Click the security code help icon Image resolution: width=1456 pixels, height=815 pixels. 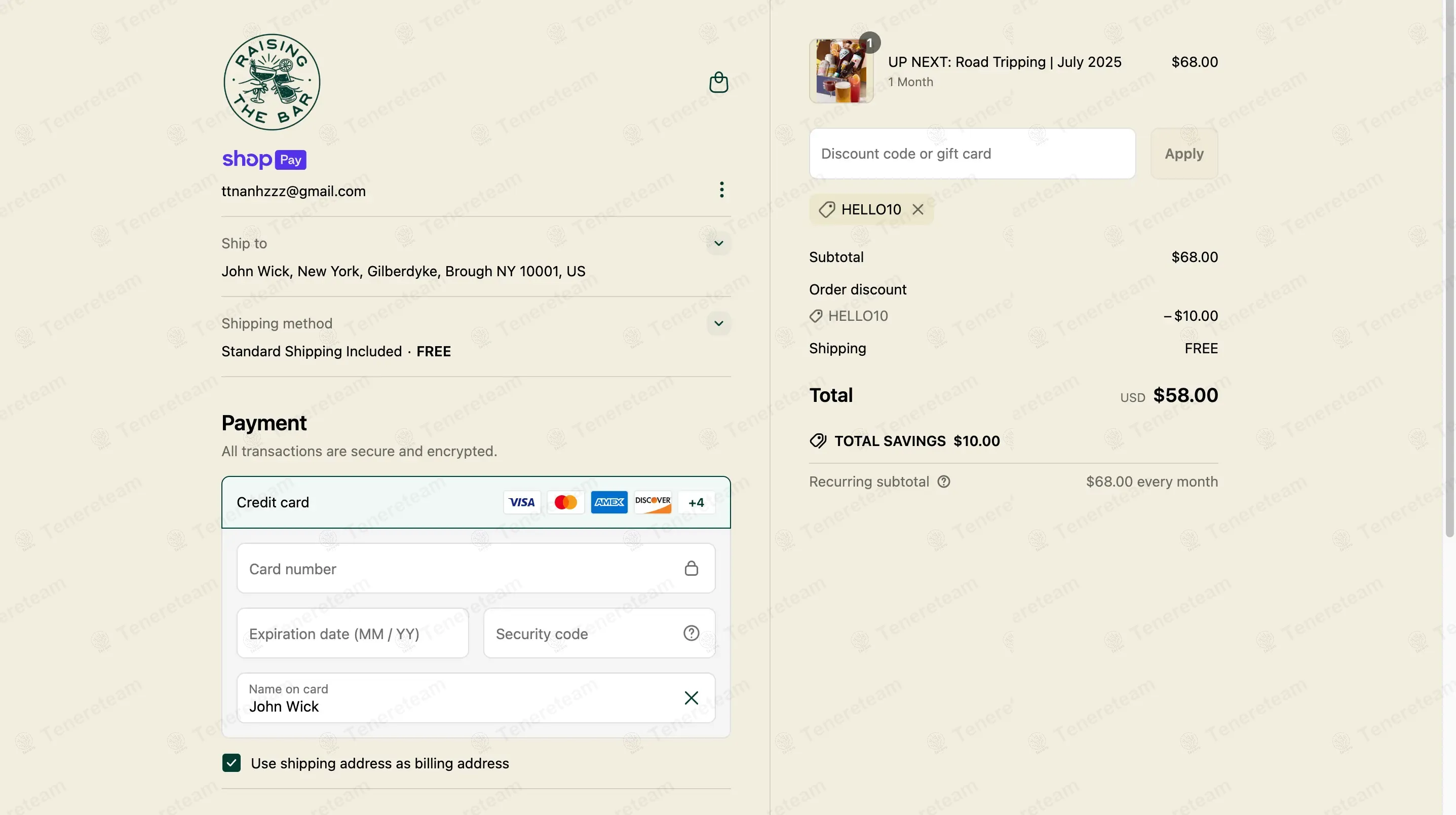[691, 633]
